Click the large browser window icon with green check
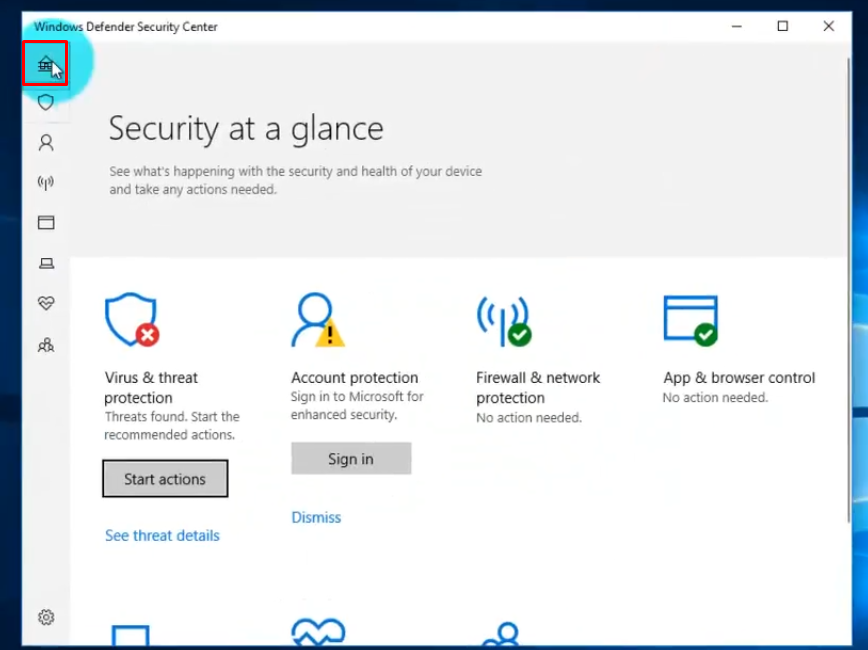Viewport: 868px width, 650px height. click(x=691, y=320)
